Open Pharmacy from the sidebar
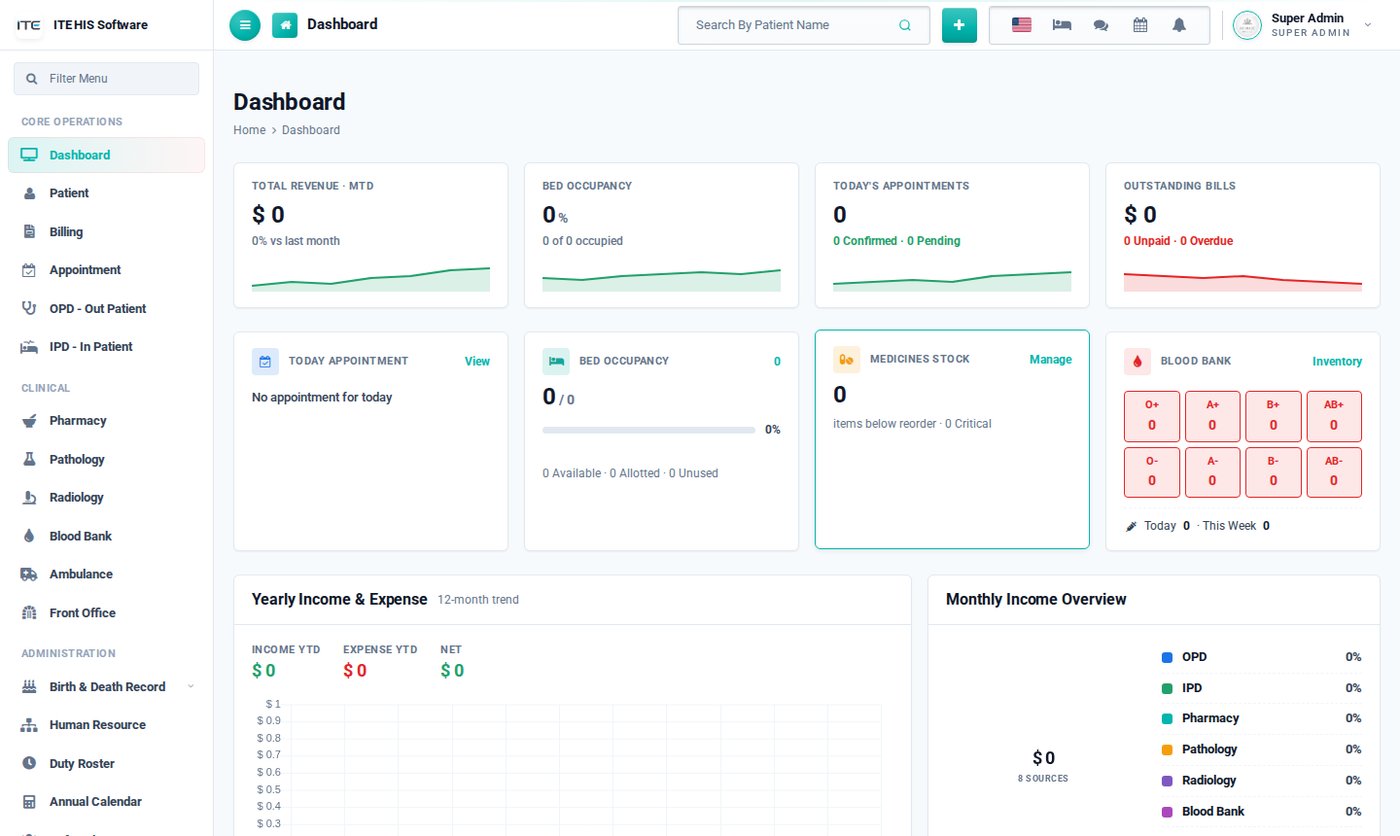Image resolution: width=1400 pixels, height=836 pixels. [106, 421]
